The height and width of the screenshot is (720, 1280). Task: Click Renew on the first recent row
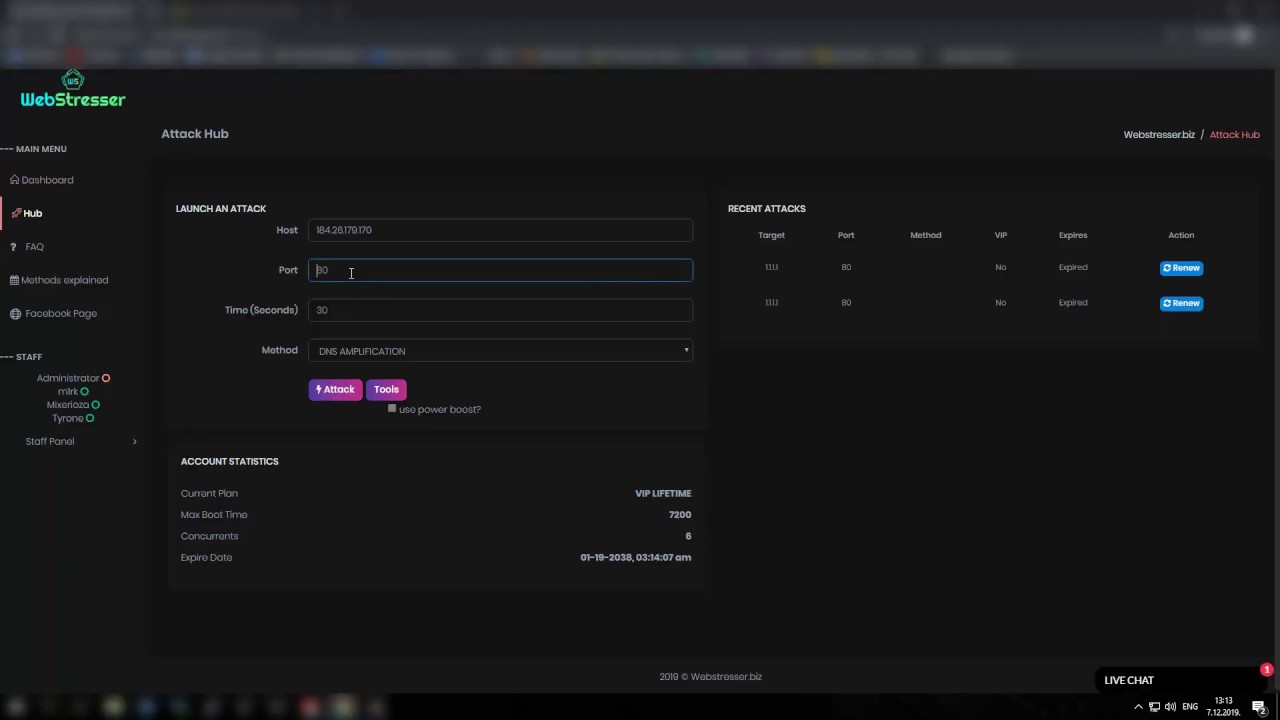point(1181,268)
